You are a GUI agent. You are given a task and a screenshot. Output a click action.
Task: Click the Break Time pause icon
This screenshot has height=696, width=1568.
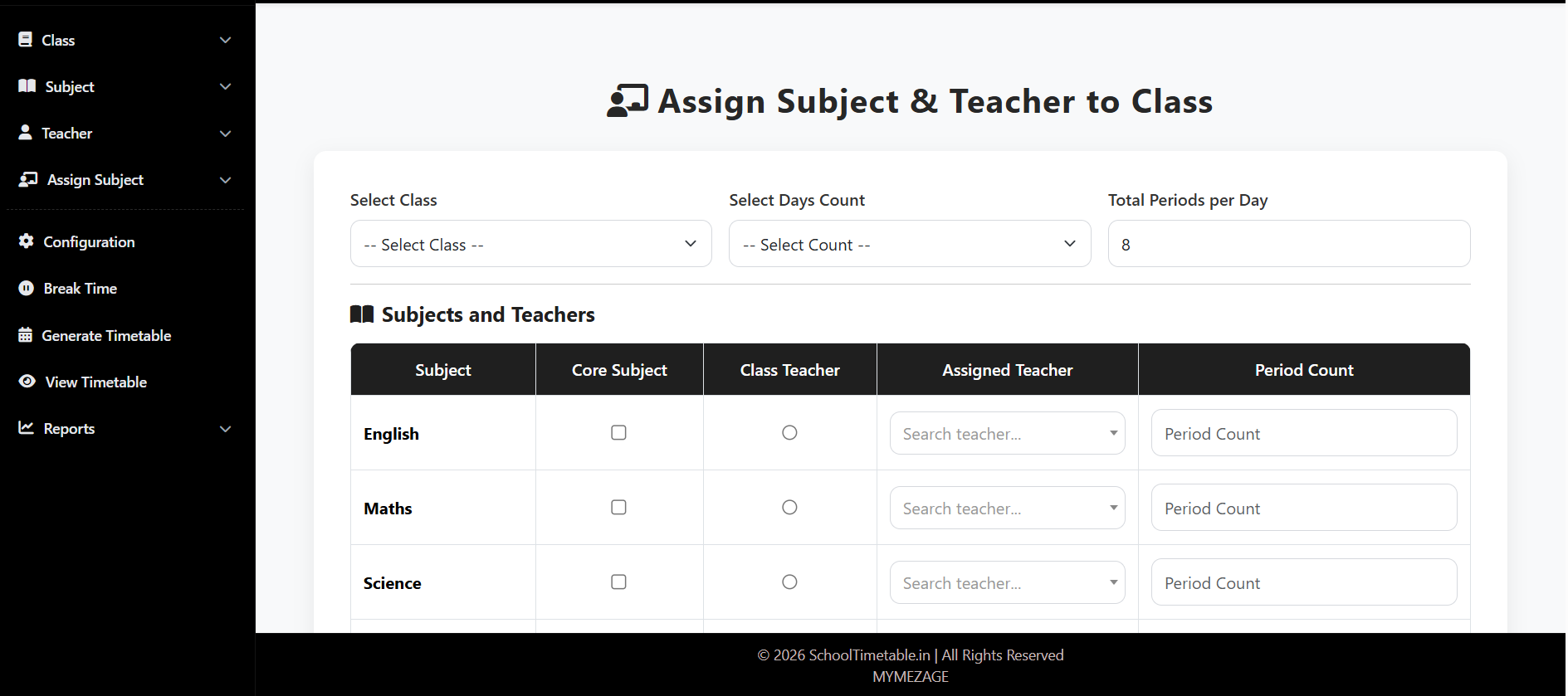click(x=27, y=289)
